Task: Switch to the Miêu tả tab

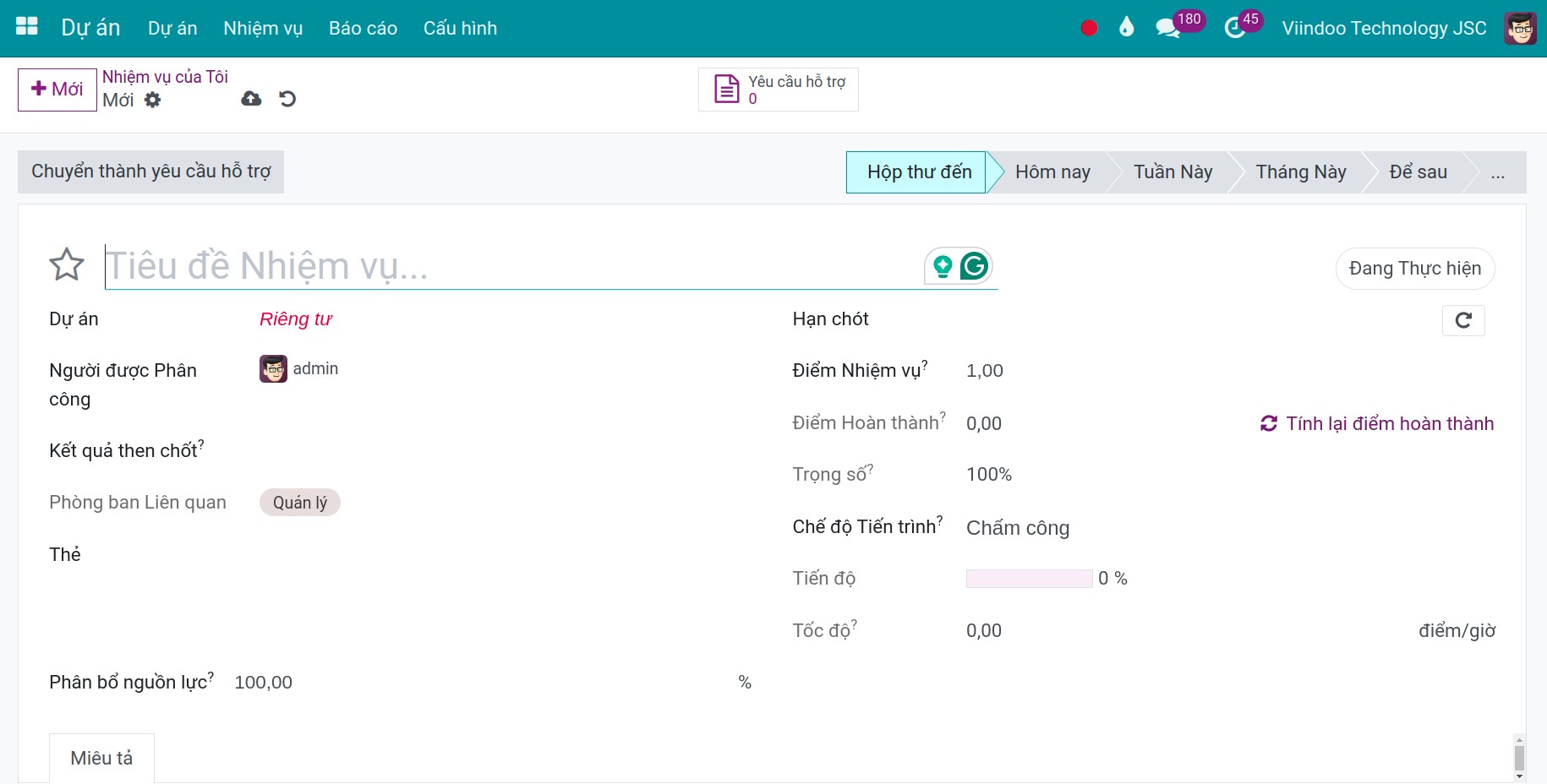Action: (x=101, y=758)
